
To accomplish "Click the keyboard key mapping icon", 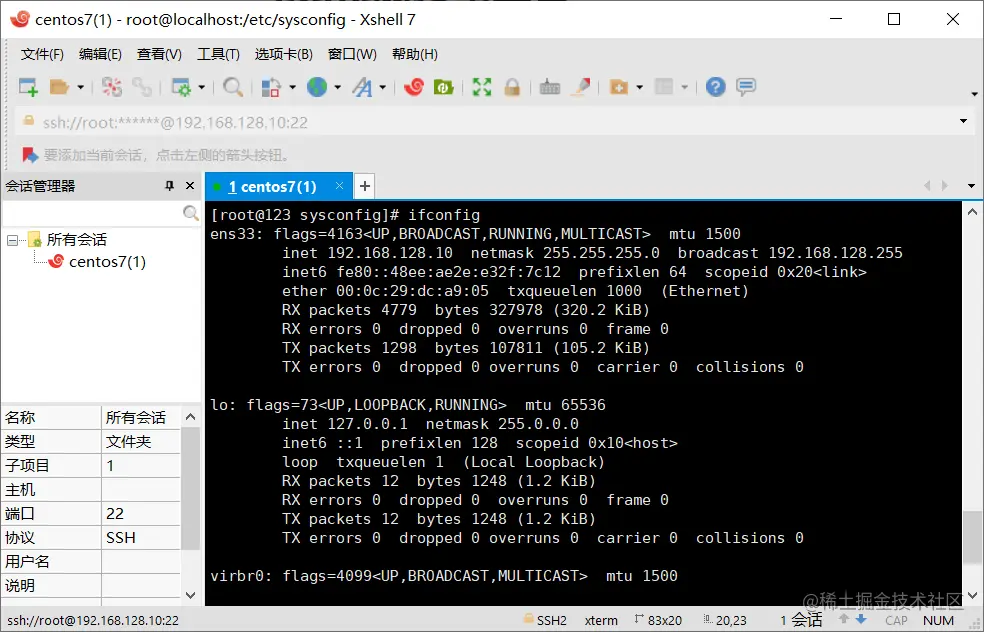I will pos(550,87).
